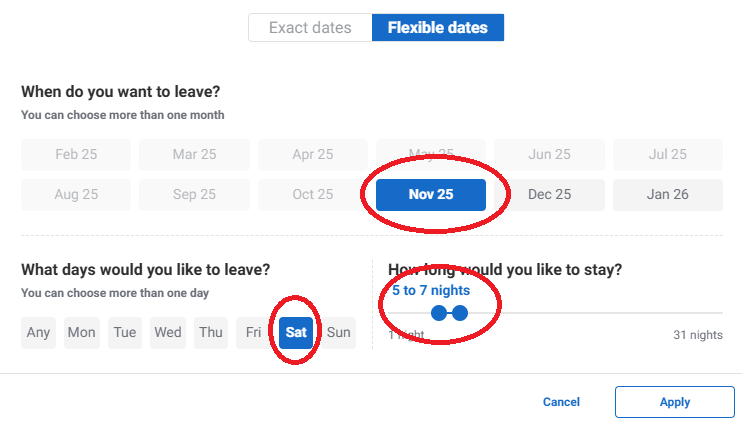Image resolution: width=742 pixels, height=425 pixels.
Task: Select Any day option
Action: 39,332
